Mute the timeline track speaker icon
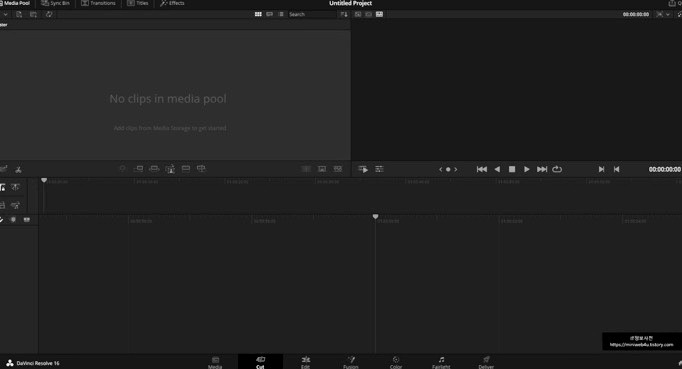The image size is (682, 369). [x=13, y=220]
